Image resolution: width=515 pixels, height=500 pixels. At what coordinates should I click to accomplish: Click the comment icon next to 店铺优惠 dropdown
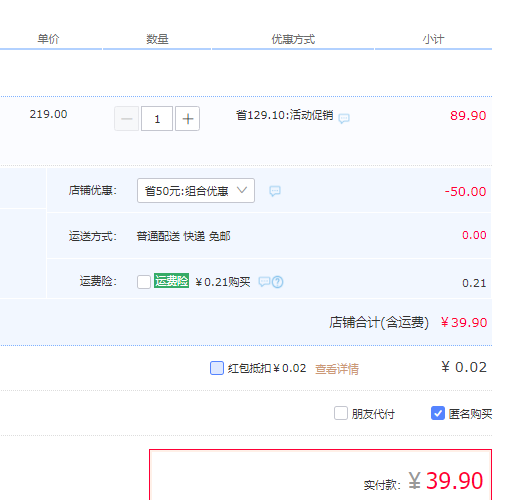[x=275, y=191]
